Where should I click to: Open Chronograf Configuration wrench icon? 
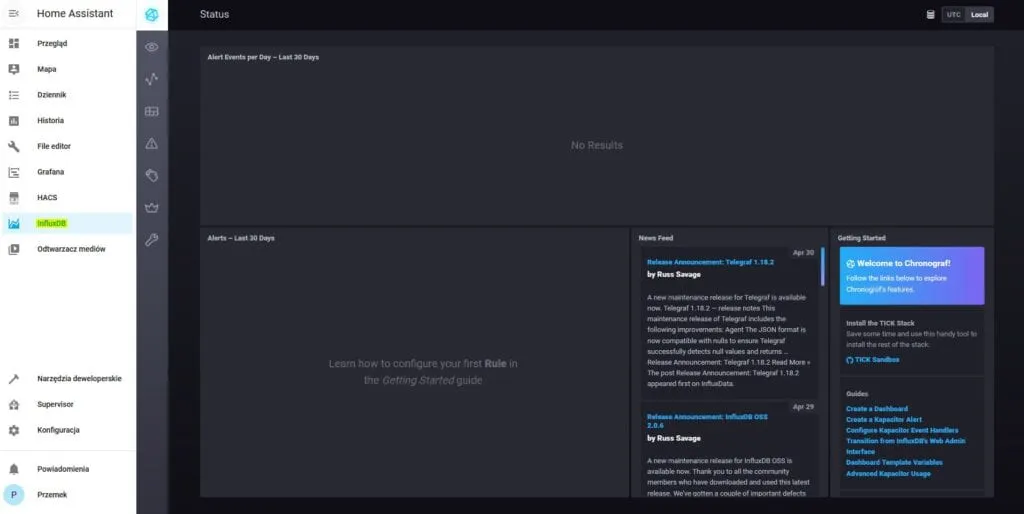click(152, 240)
